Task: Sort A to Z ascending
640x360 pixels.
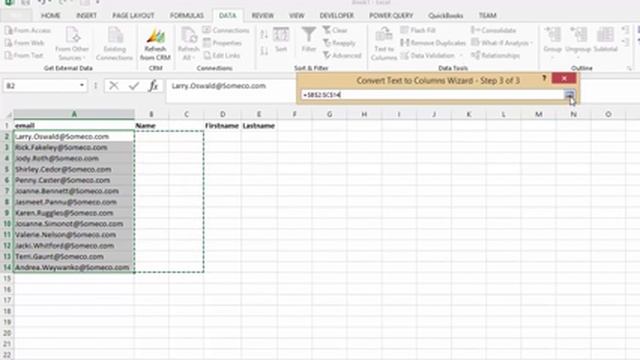Action: point(264,35)
